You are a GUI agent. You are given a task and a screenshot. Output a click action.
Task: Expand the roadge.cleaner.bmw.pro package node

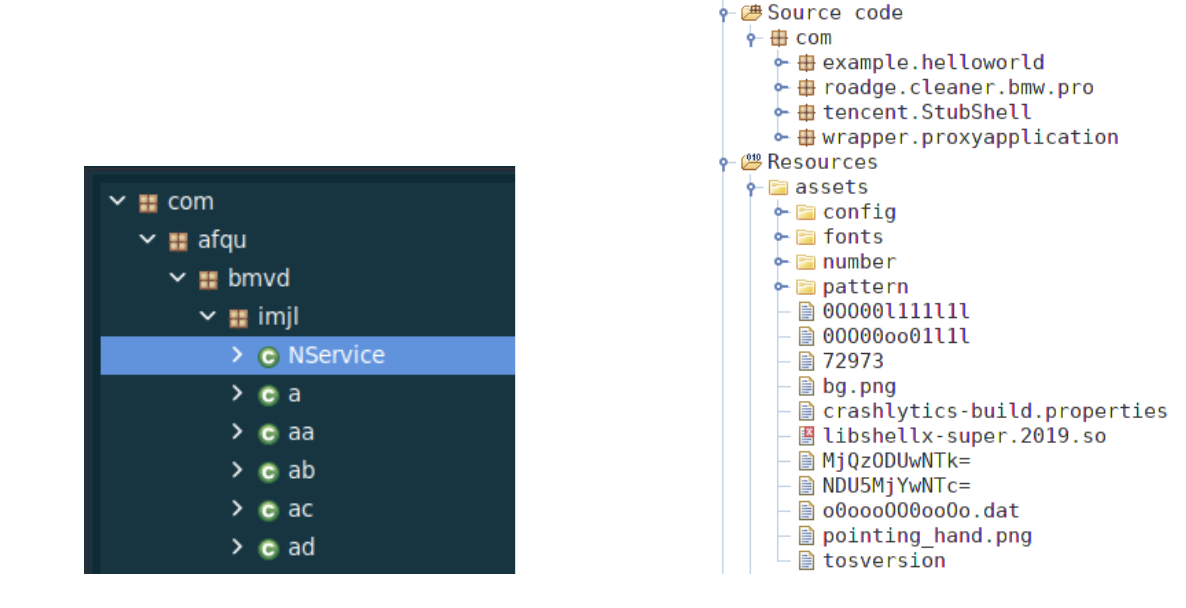[x=780, y=88]
